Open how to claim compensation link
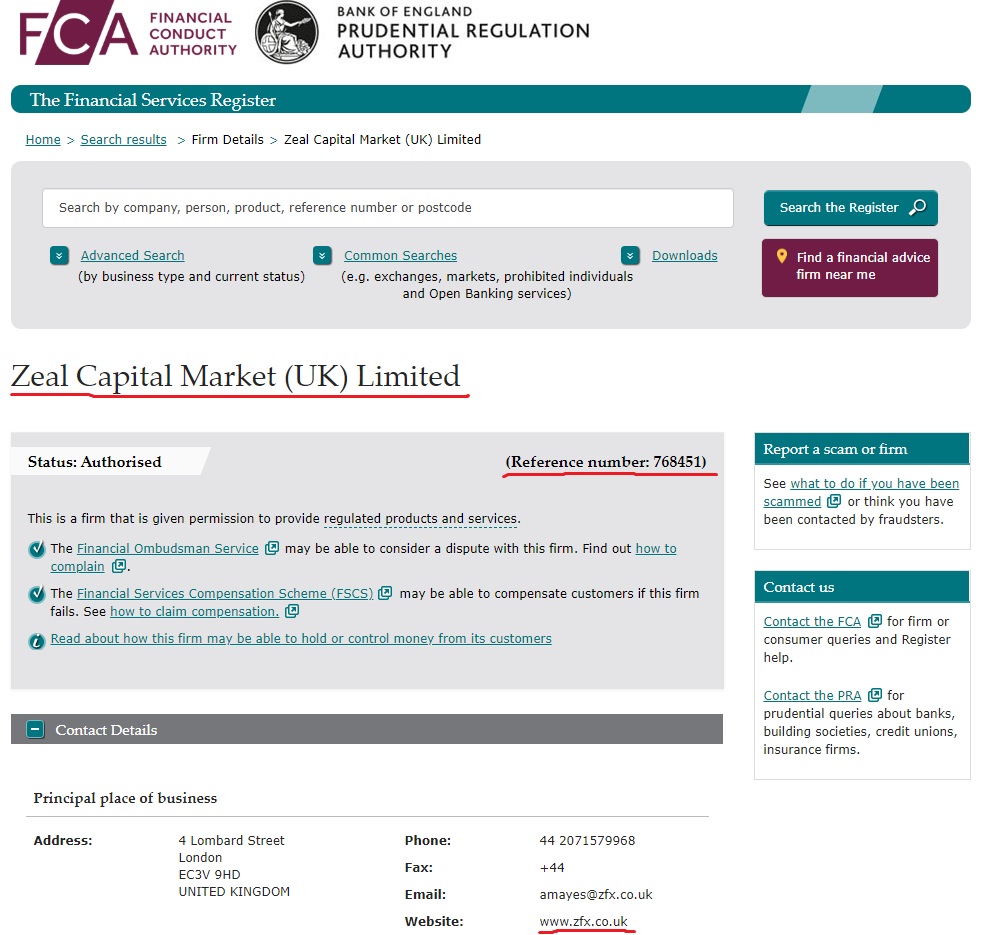 [194, 611]
